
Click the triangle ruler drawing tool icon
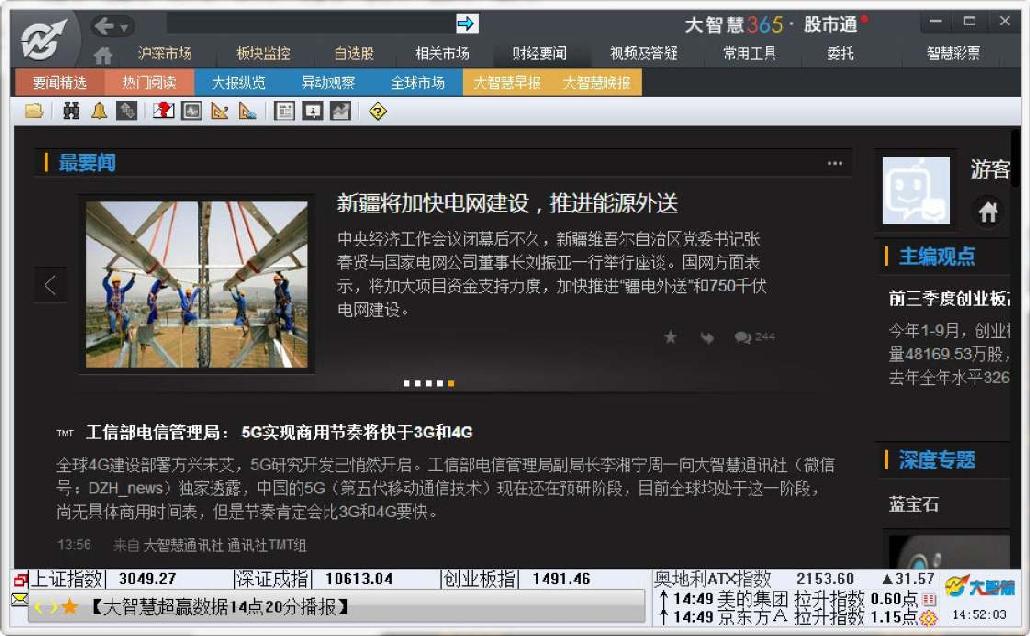point(220,111)
